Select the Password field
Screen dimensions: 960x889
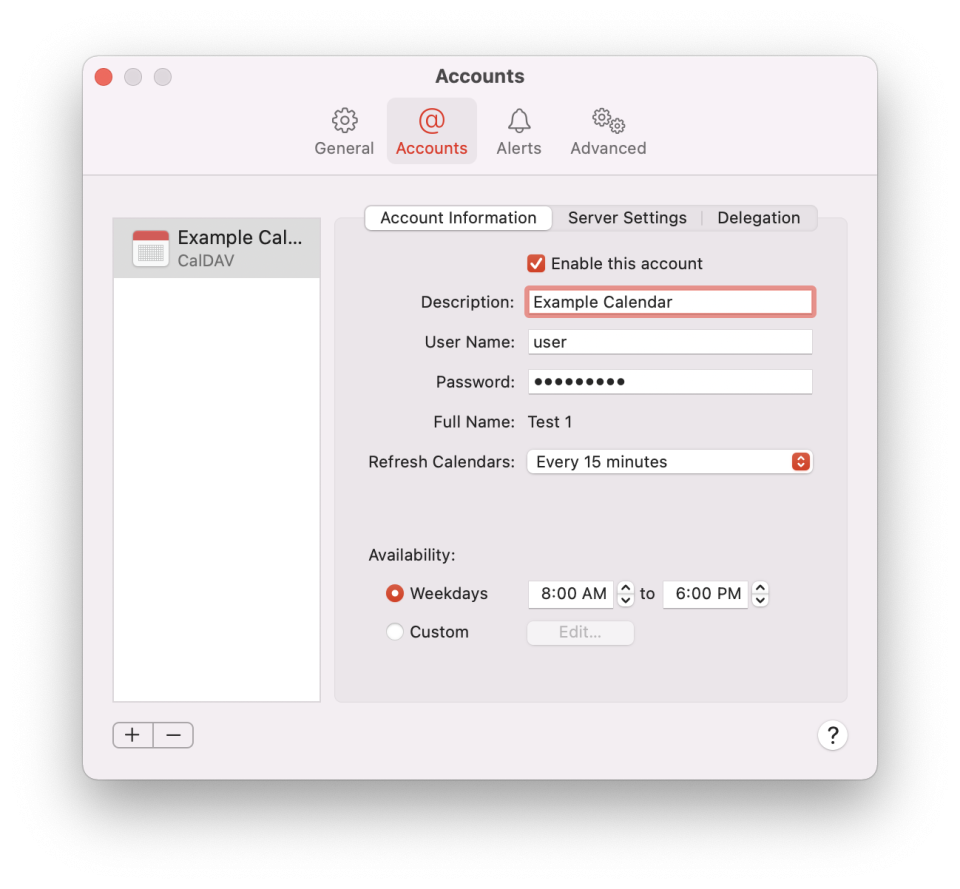pos(669,381)
